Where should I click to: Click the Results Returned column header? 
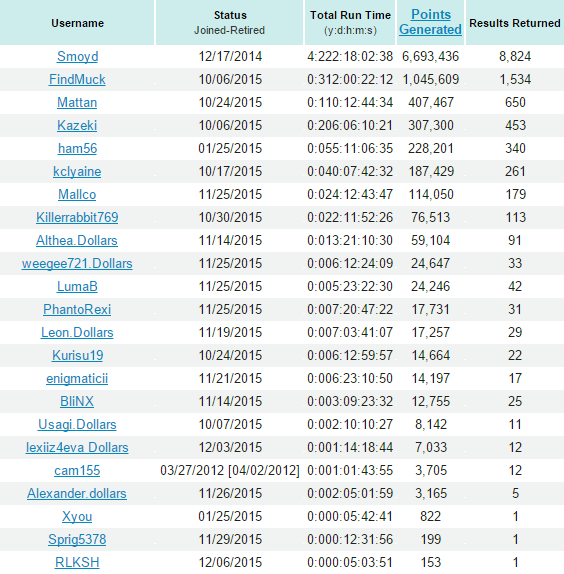pyautogui.click(x=515, y=23)
